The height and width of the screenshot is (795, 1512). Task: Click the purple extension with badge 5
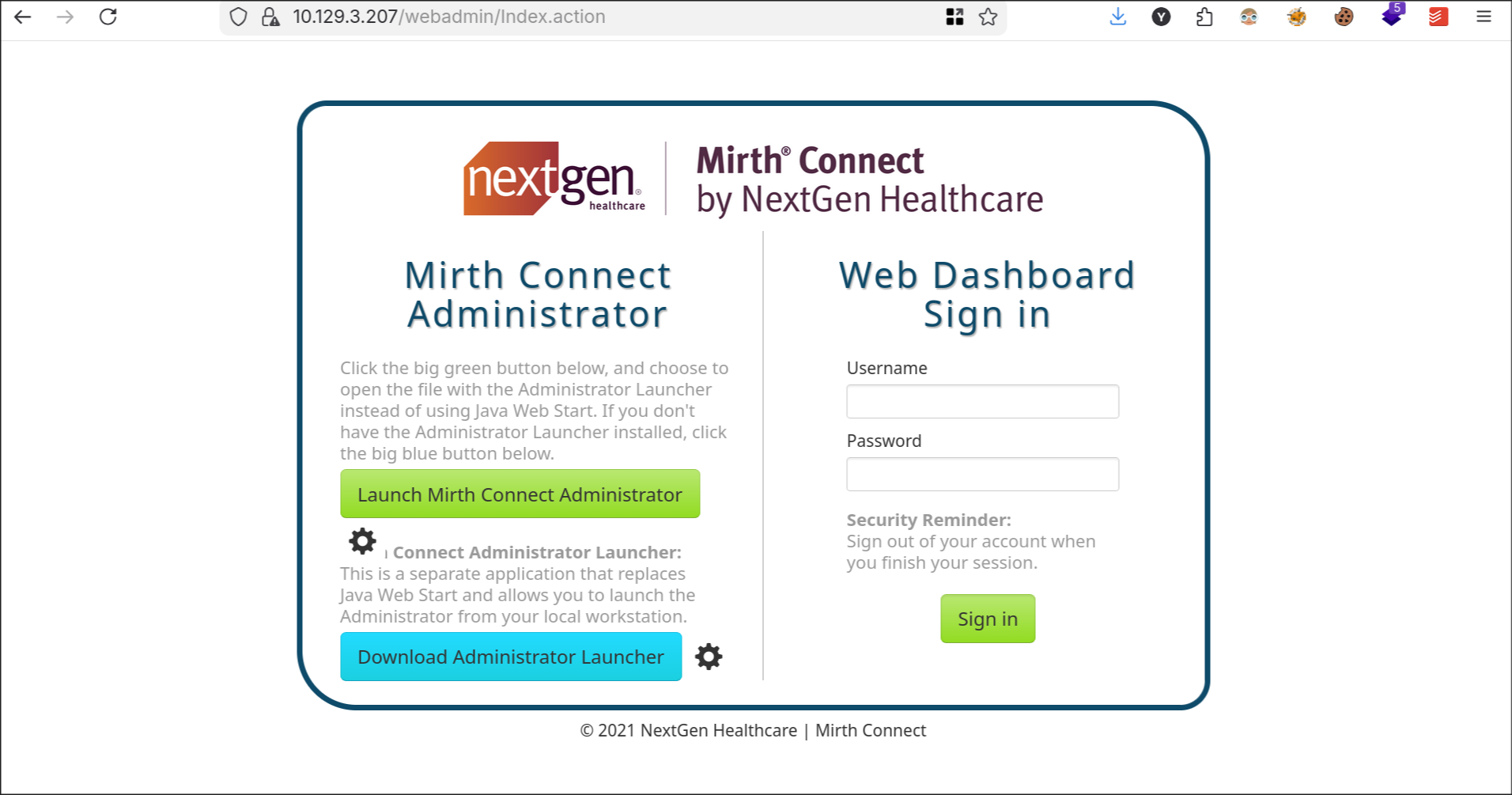(x=1392, y=15)
